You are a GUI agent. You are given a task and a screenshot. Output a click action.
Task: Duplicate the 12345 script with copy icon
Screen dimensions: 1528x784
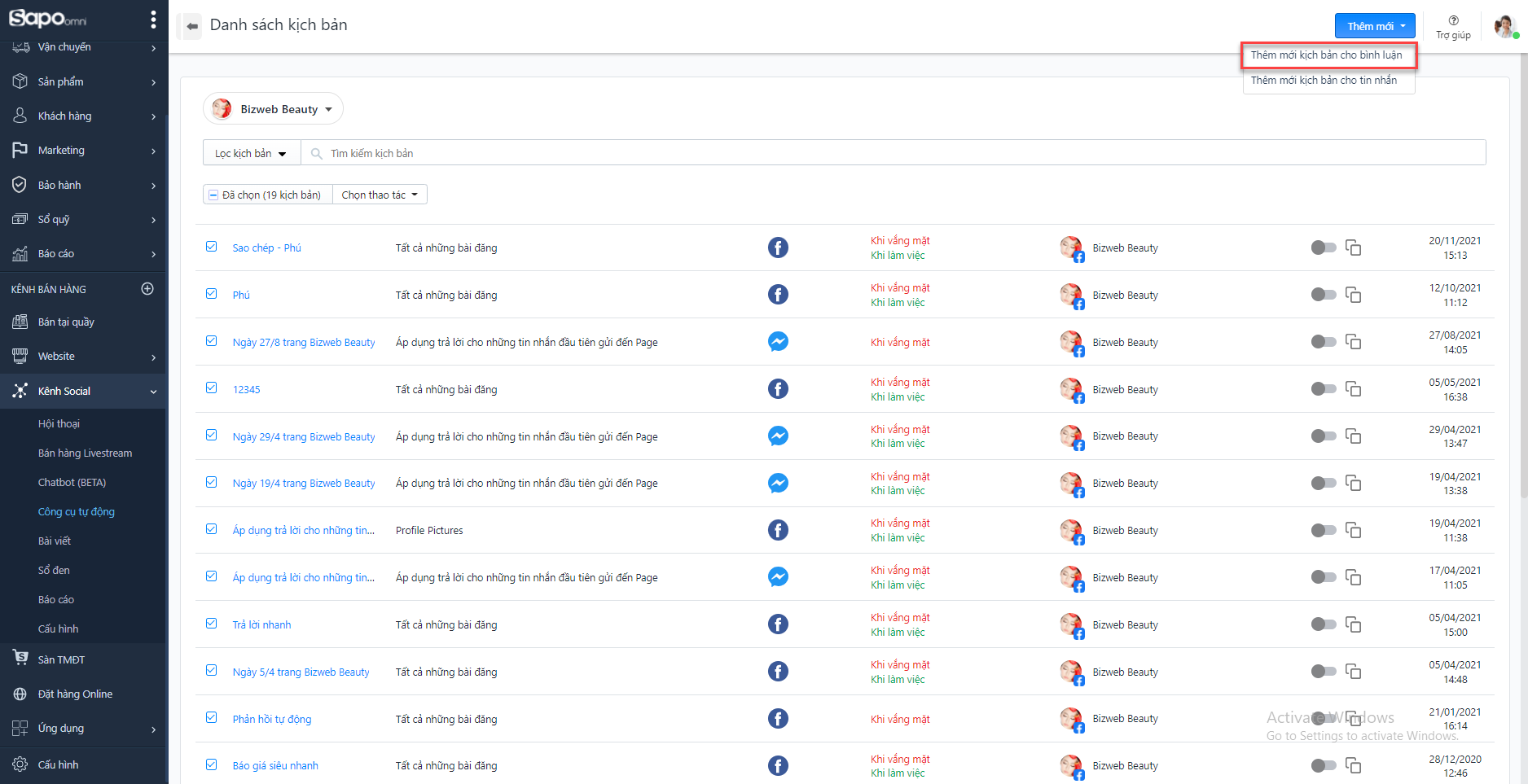click(x=1353, y=389)
